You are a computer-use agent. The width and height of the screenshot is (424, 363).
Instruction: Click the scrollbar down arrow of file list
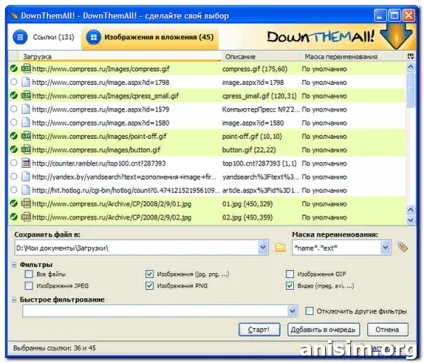click(411, 220)
